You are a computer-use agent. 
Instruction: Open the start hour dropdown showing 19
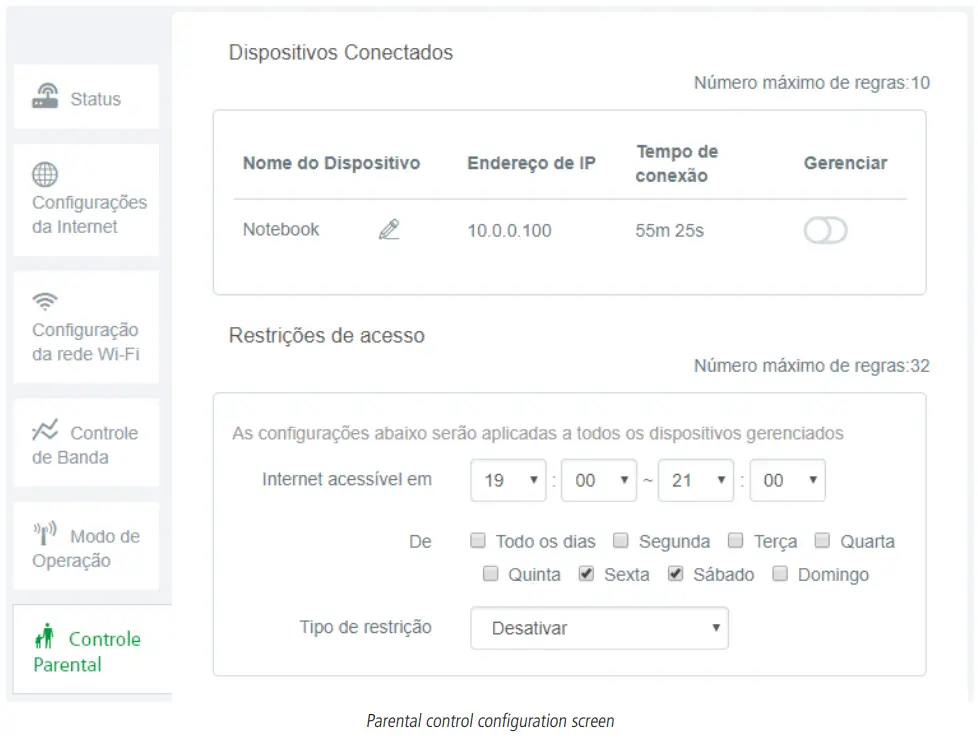[x=508, y=480]
